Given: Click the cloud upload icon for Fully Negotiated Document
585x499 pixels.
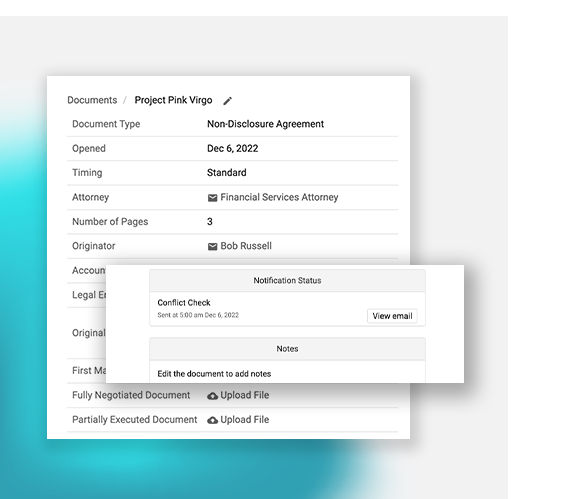Looking at the screenshot, I should [x=212, y=396].
